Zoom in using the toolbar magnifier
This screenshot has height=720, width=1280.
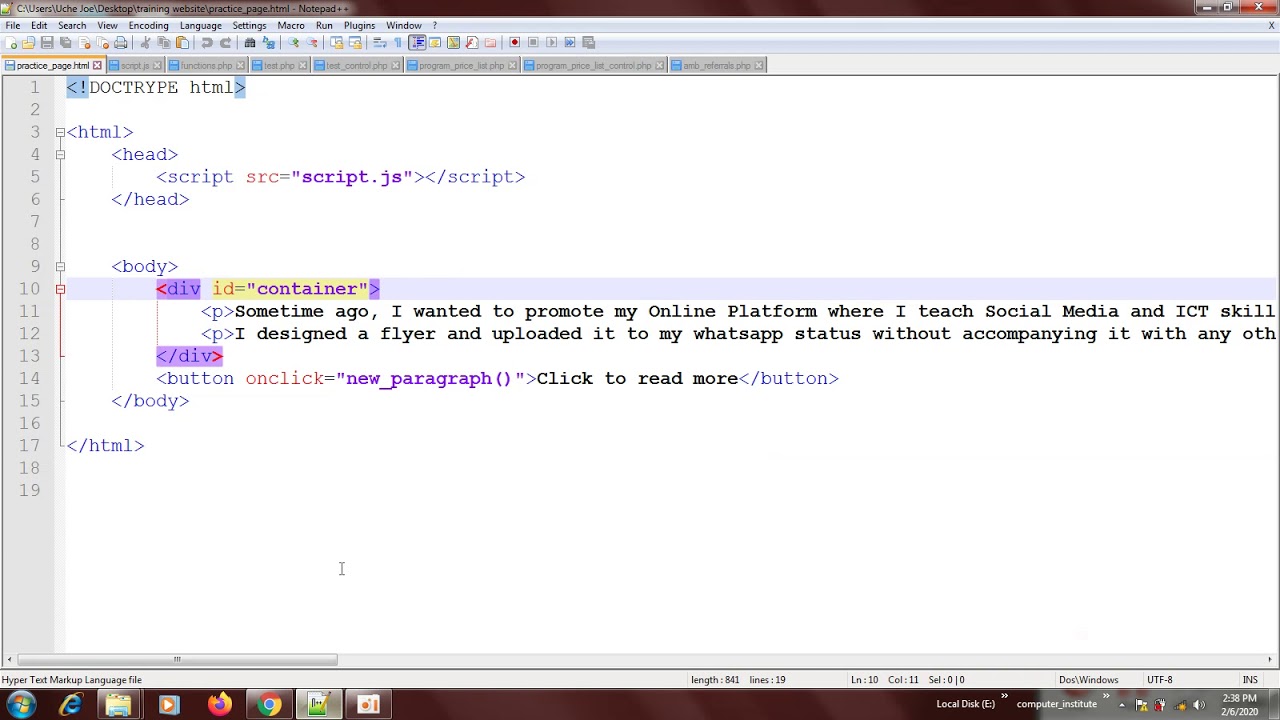point(293,42)
